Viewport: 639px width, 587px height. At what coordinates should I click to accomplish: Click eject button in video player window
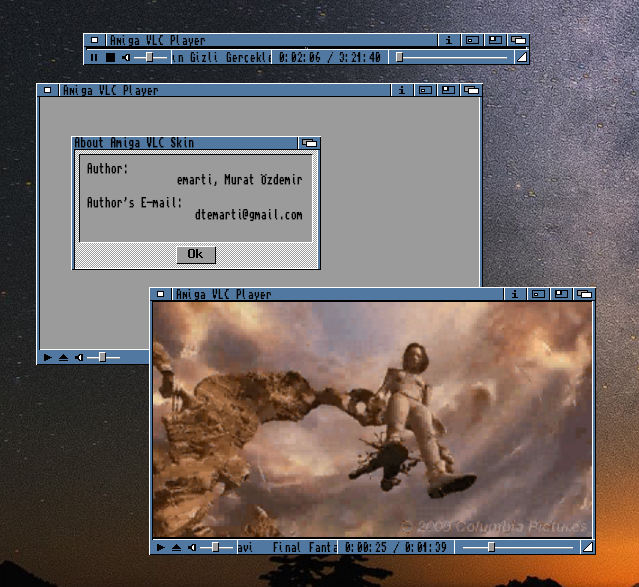[x=176, y=547]
